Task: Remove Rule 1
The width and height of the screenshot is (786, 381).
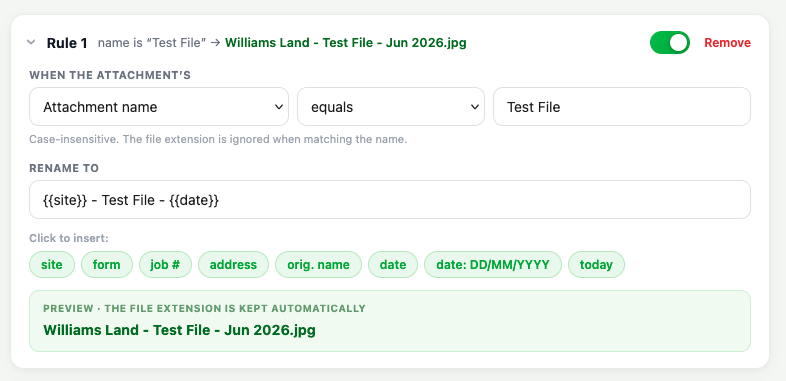Action: click(x=727, y=43)
